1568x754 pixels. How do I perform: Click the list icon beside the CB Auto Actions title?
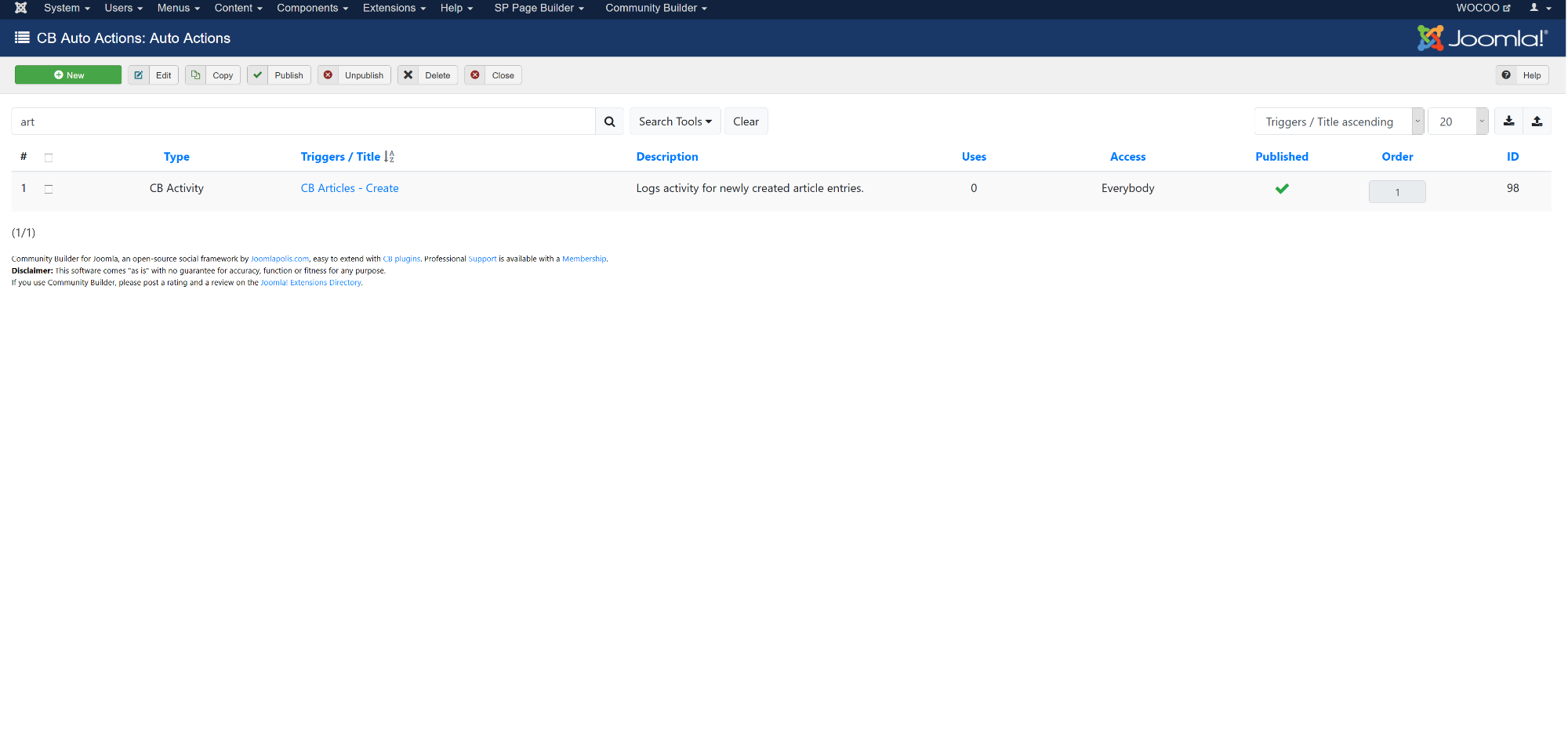tap(22, 38)
